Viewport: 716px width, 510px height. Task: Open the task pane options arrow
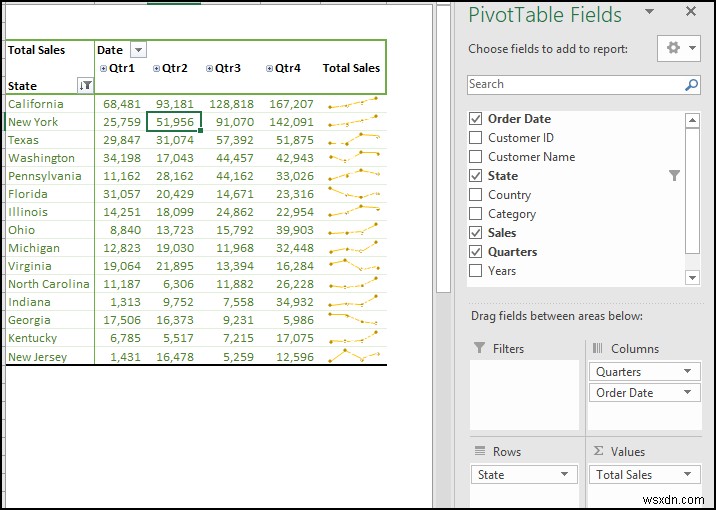point(650,13)
